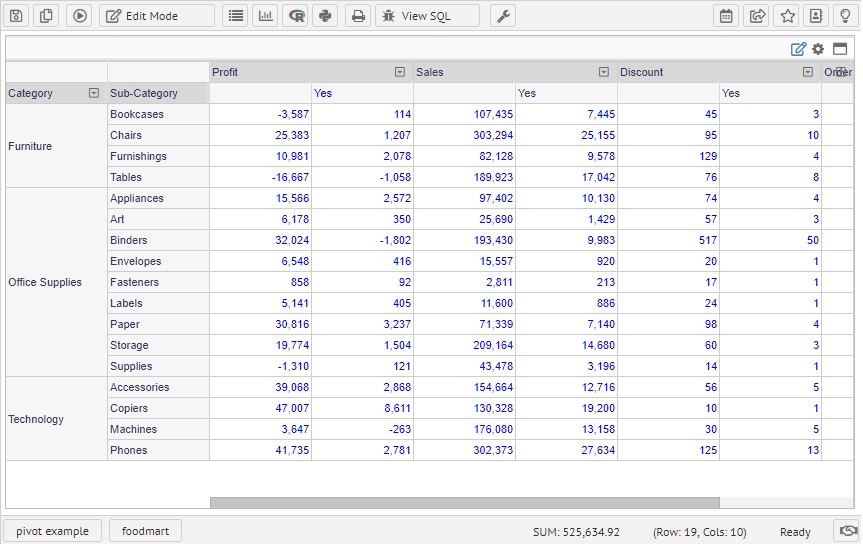The image size is (863, 544).
Task: Open the R script integration icon
Action: point(296,16)
